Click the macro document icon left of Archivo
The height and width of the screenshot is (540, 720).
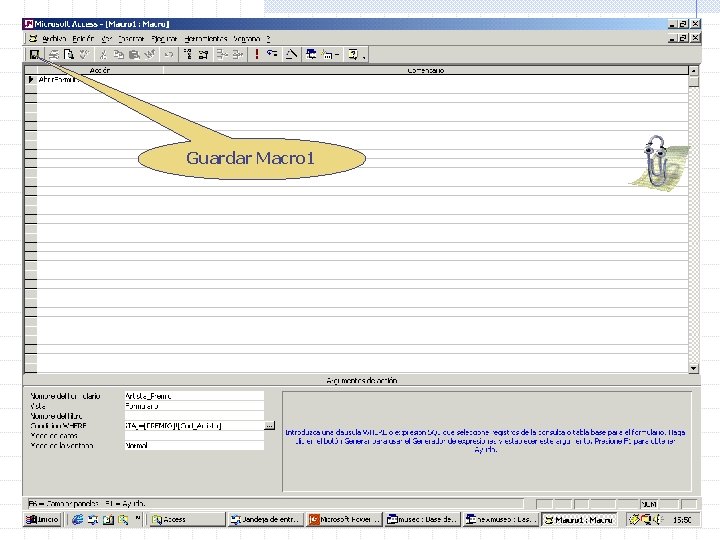coord(33,39)
